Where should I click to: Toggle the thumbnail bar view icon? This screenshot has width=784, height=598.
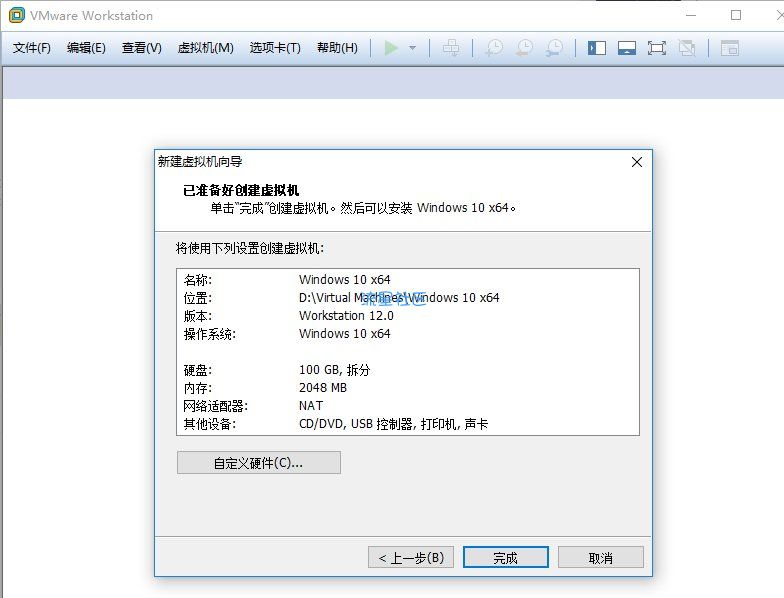(x=626, y=48)
